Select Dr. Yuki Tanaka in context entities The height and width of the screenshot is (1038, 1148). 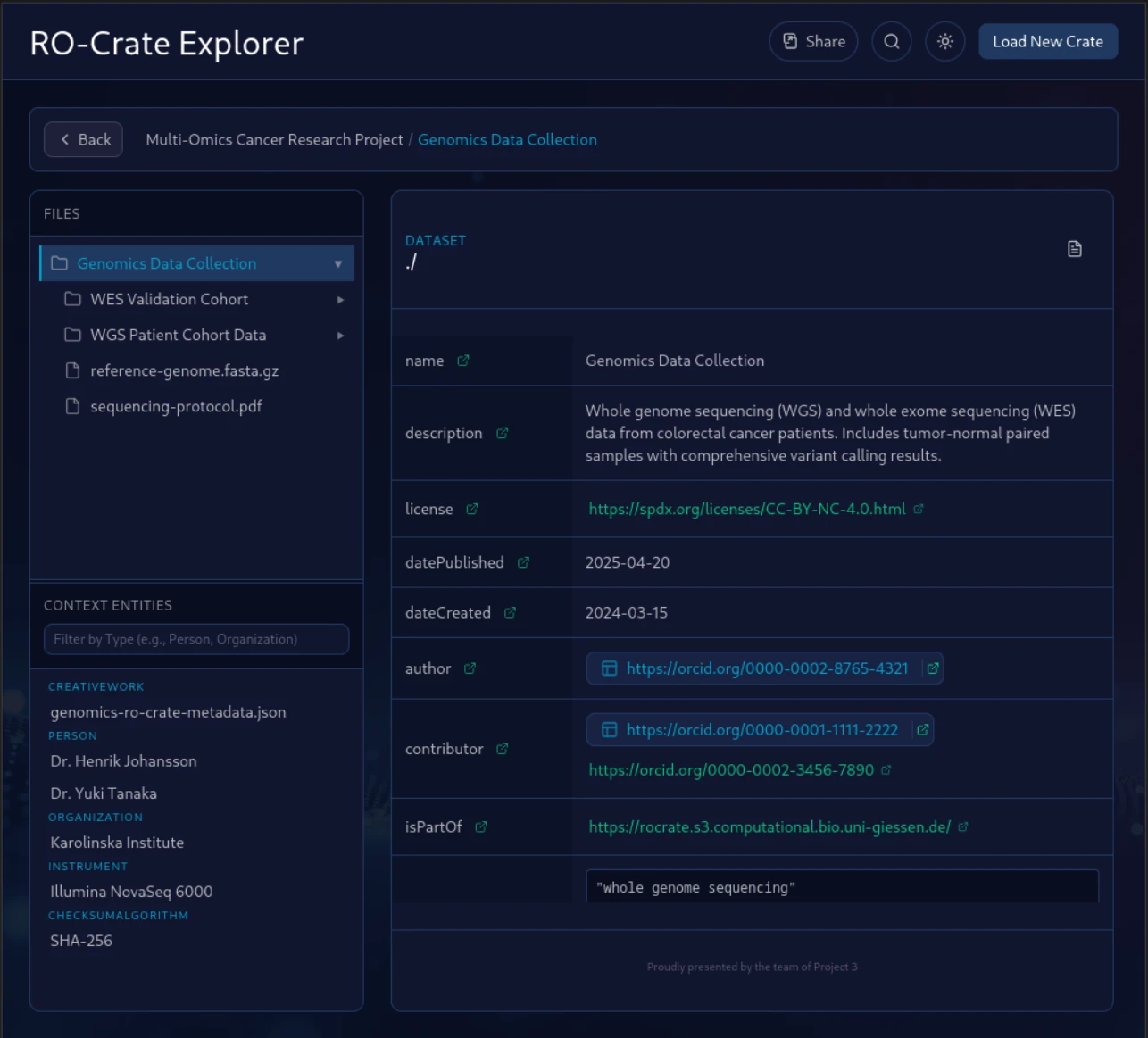[103, 793]
